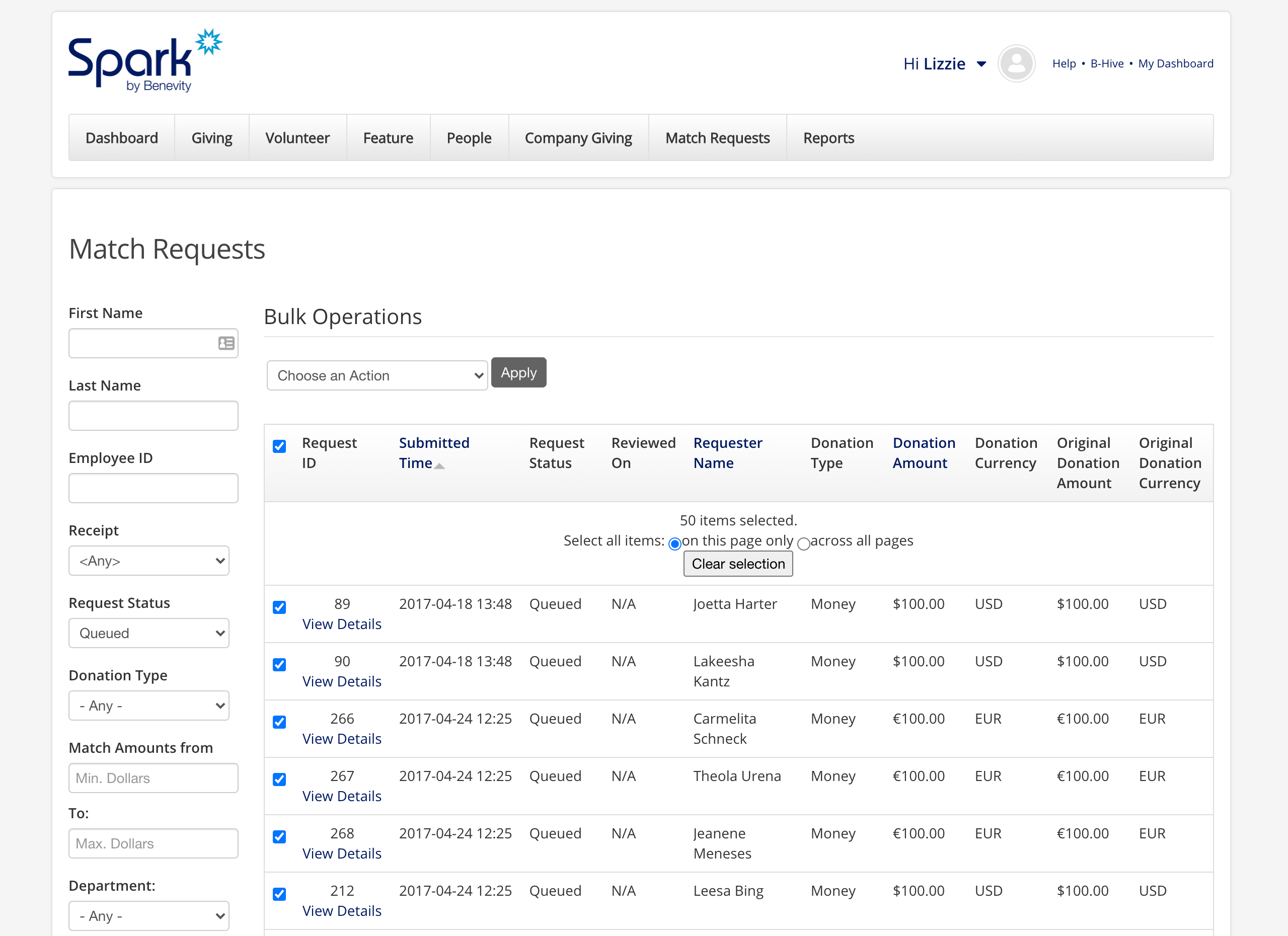Focus the Last Name input field

coord(154,415)
